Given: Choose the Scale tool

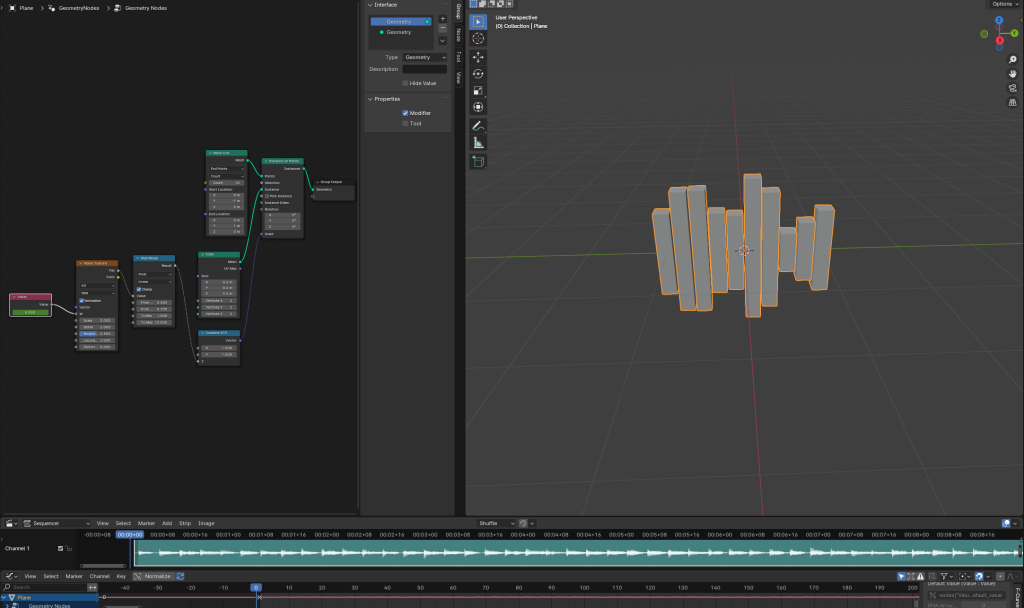Looking at the screenshot, I should pyautogui.click(x=478, y=90).
